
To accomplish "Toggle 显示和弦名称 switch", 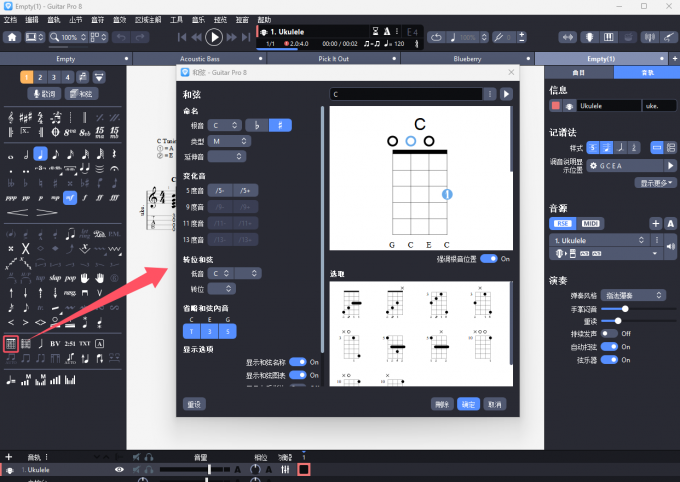I will (x=299, y=362).
